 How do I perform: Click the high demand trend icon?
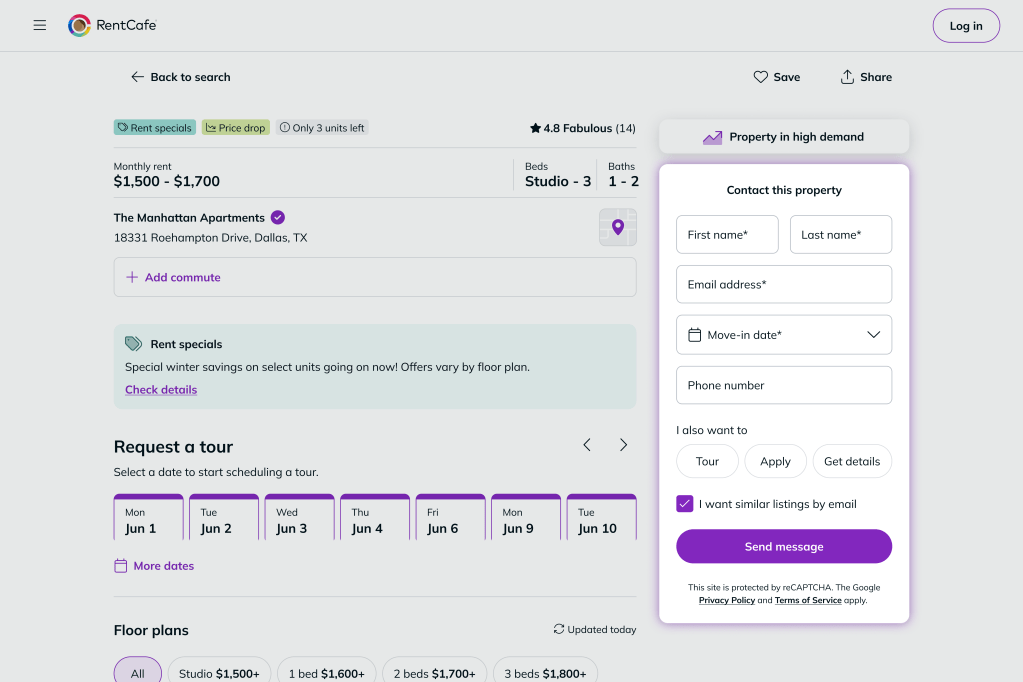[712, 137]
